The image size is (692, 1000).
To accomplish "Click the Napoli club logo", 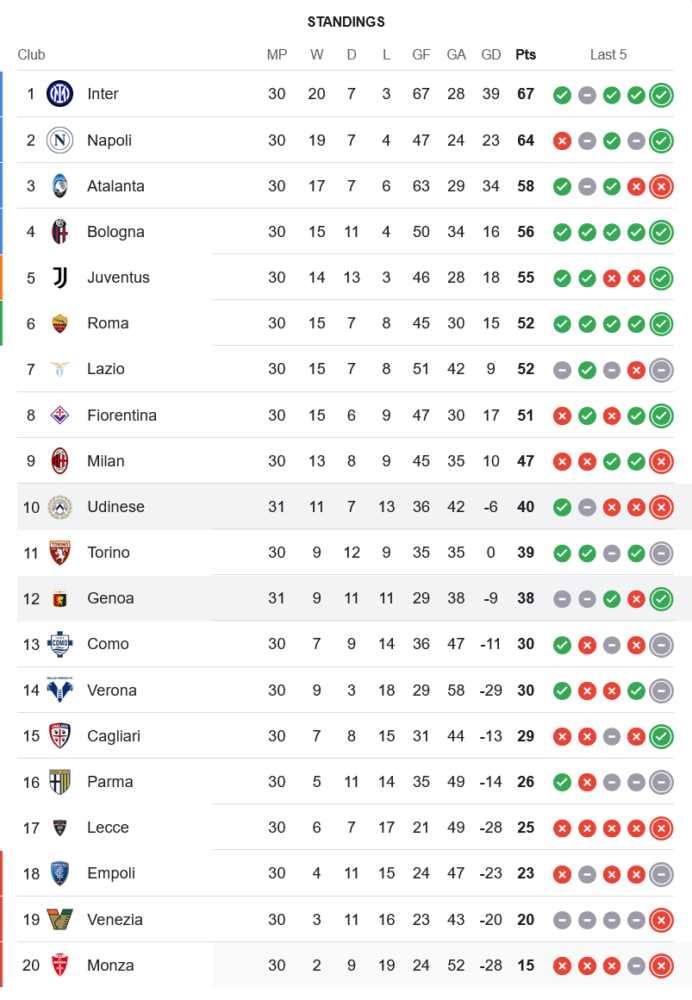I will [x=60, y=140].
